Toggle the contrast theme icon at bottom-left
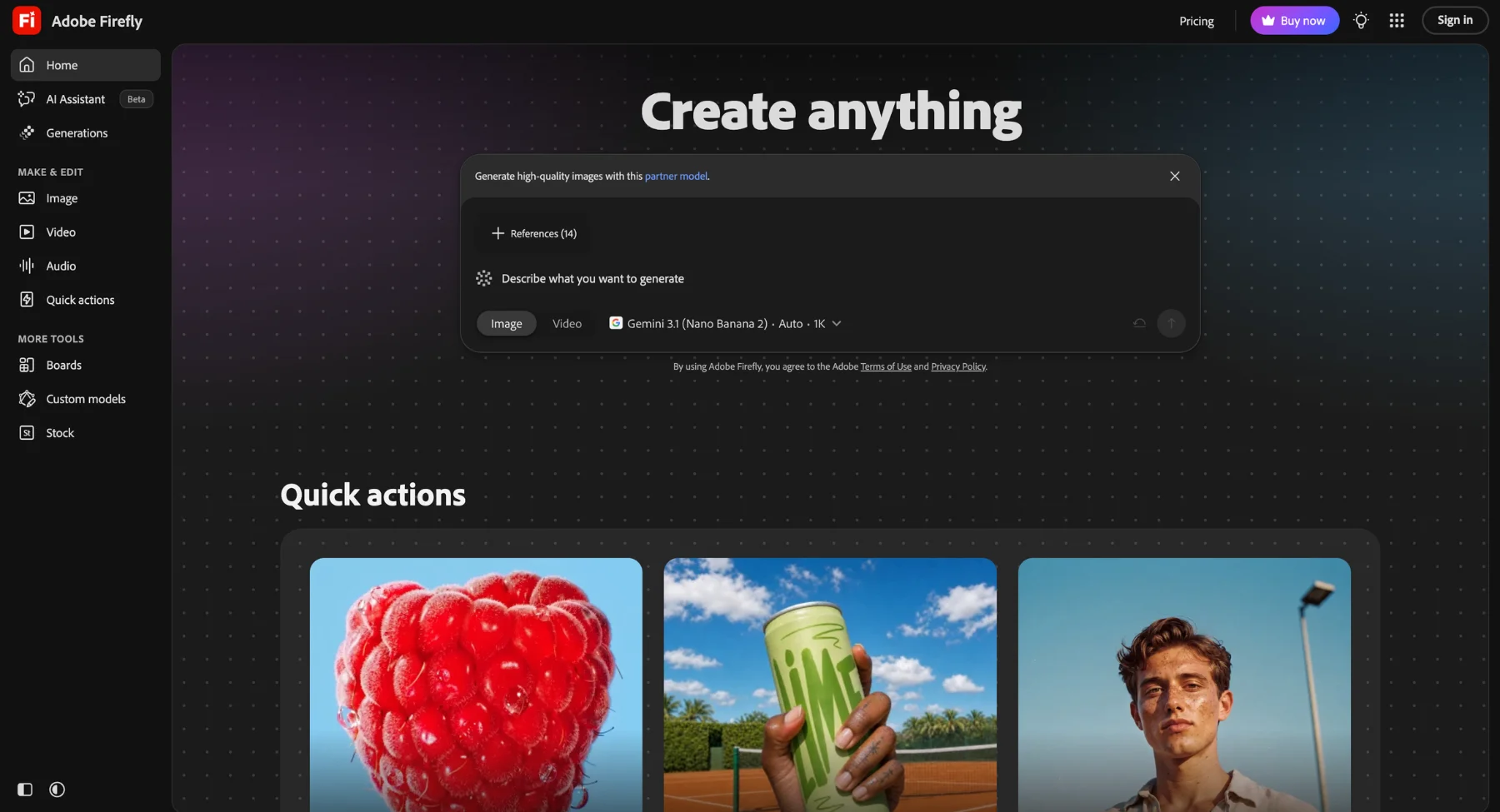 click(57, 790)
